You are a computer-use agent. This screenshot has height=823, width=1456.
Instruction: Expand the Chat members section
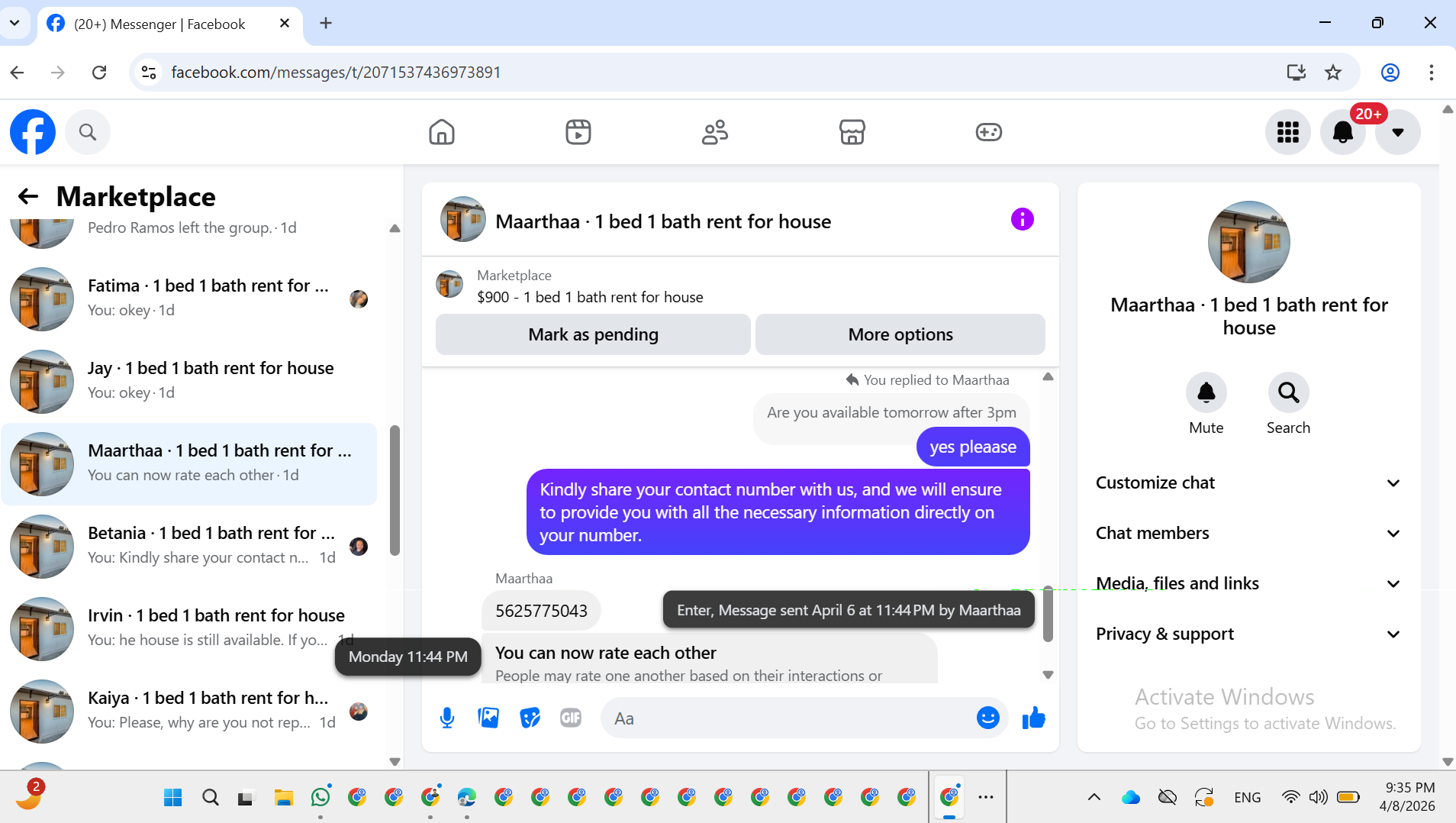1249,534
